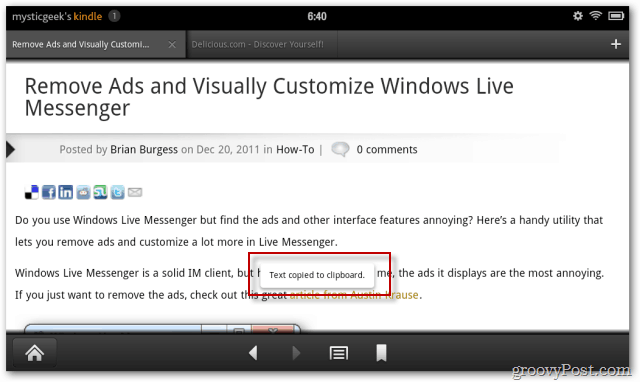Tap the speech bubble comments icon
Viewport: 640px width, 382px height.
pyautogui.click(x=340, y=149)
